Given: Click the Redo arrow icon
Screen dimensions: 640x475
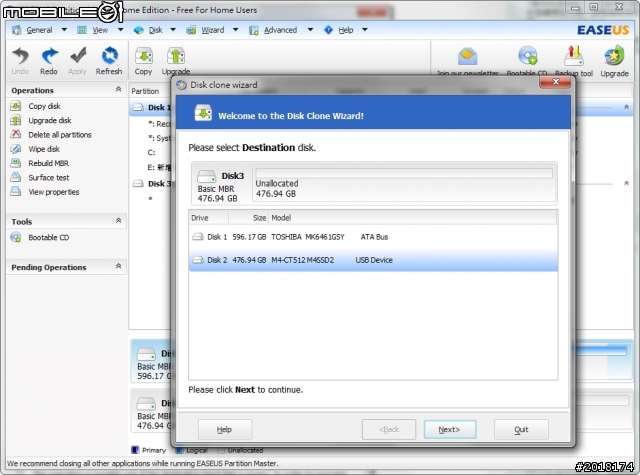Looking at the screenshot, I should [x=49, y=56].
